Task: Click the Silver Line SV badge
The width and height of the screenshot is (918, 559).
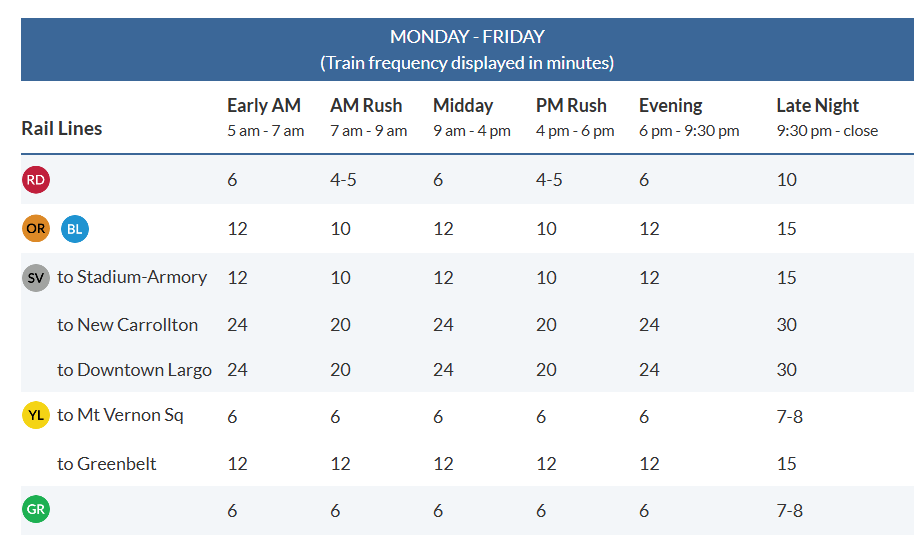Action: pos(36,278)
